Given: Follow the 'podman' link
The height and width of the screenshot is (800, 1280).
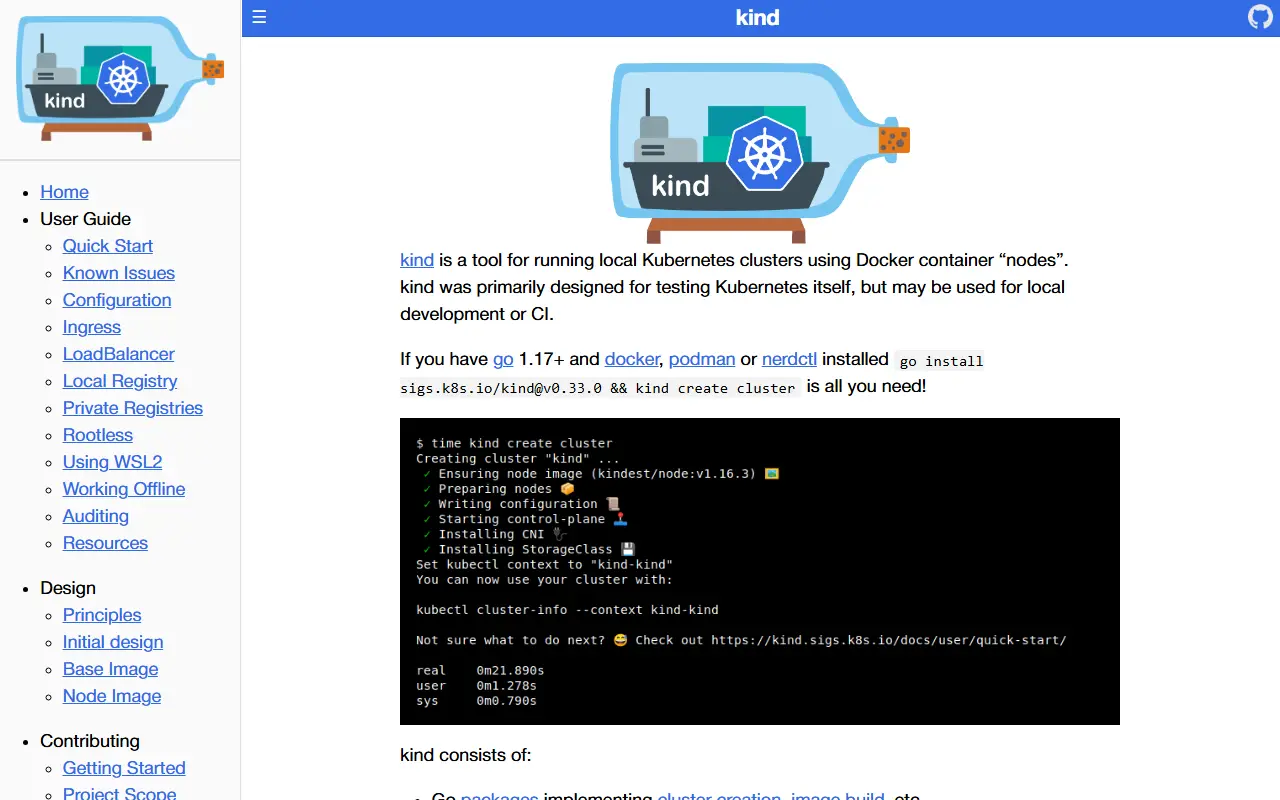Looking at the screenshot, I should [702, 359].
